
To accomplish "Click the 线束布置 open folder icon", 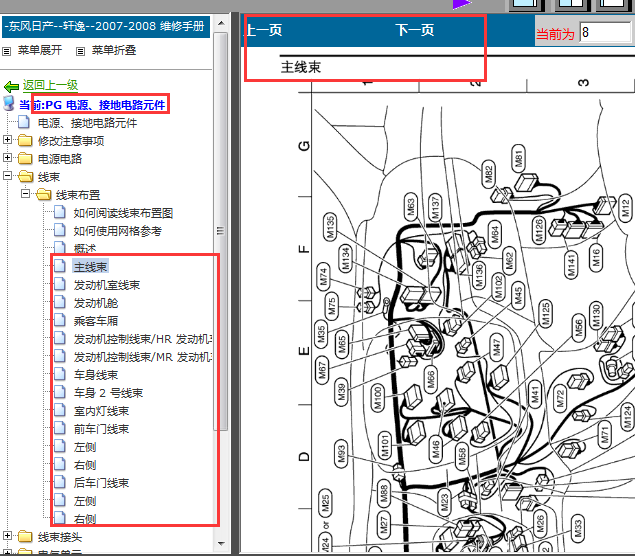I will click(43, 194).
